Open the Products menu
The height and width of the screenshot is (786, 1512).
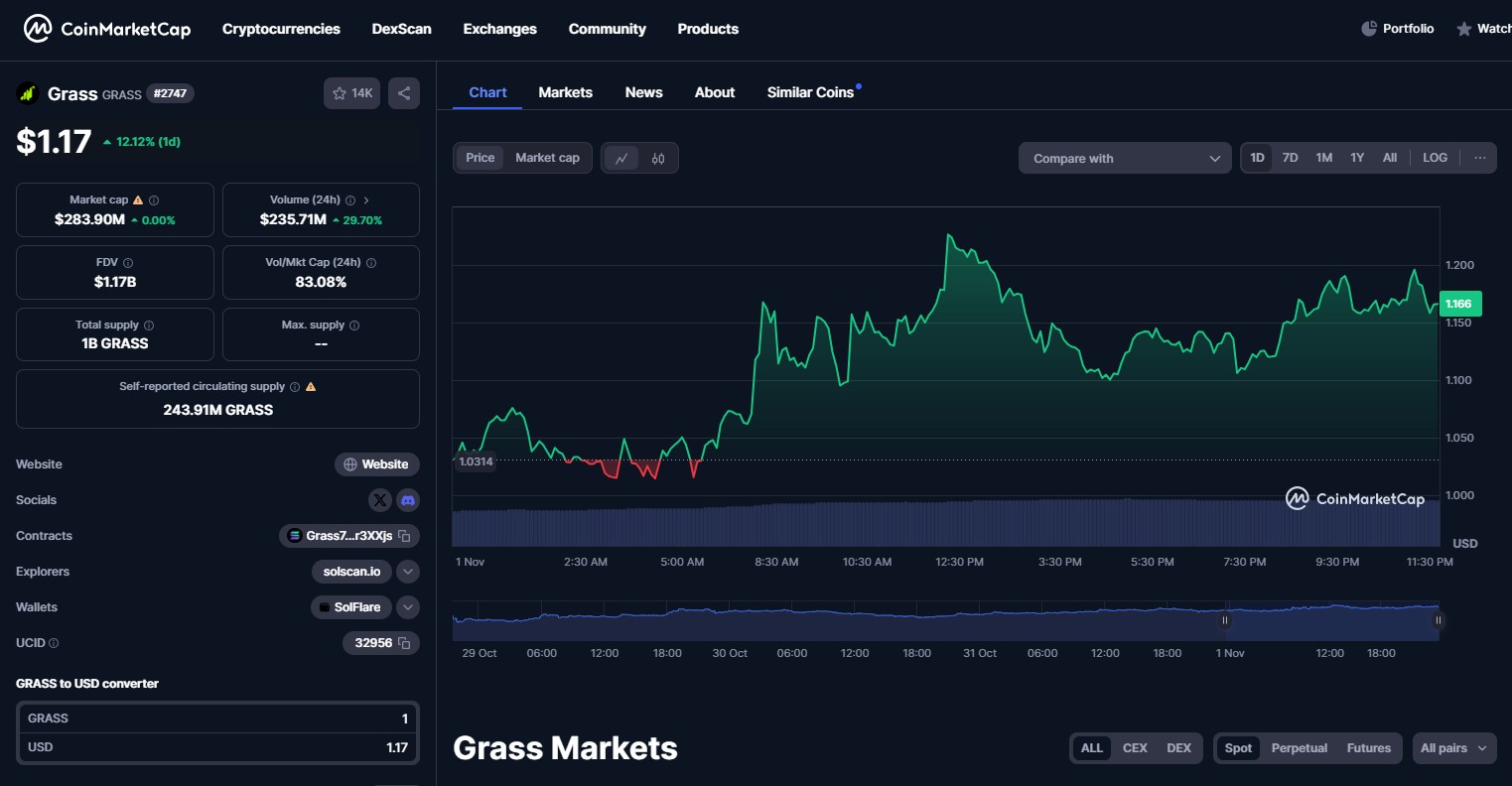point(708,29)
